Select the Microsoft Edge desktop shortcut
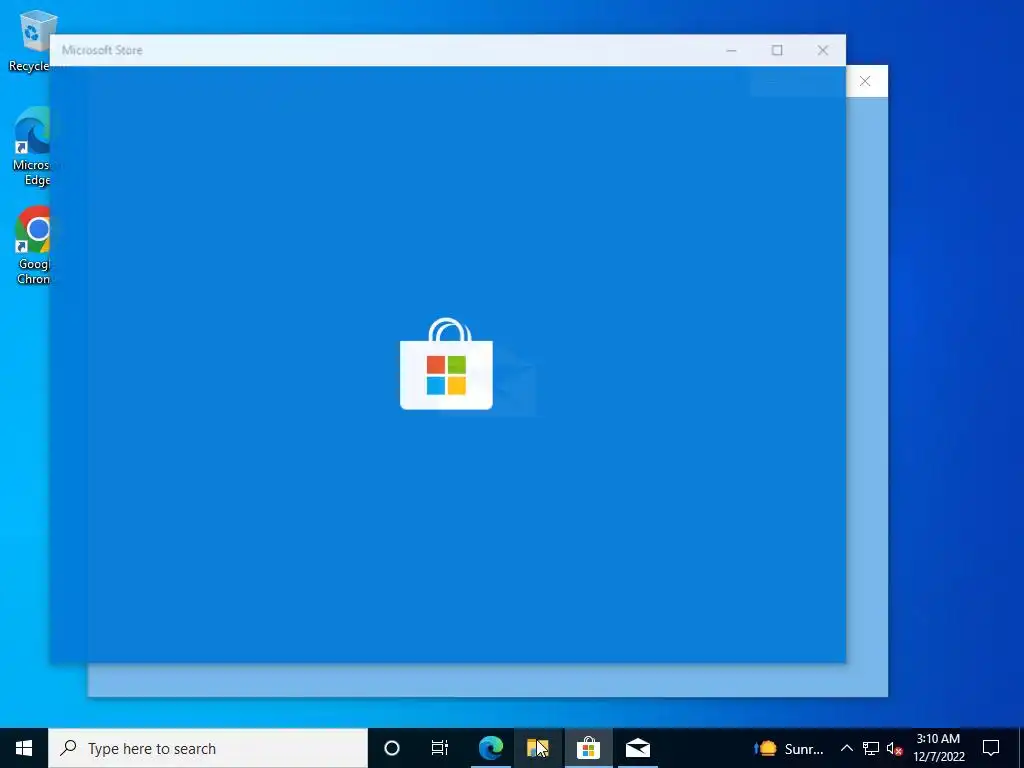 pos(31,146)
